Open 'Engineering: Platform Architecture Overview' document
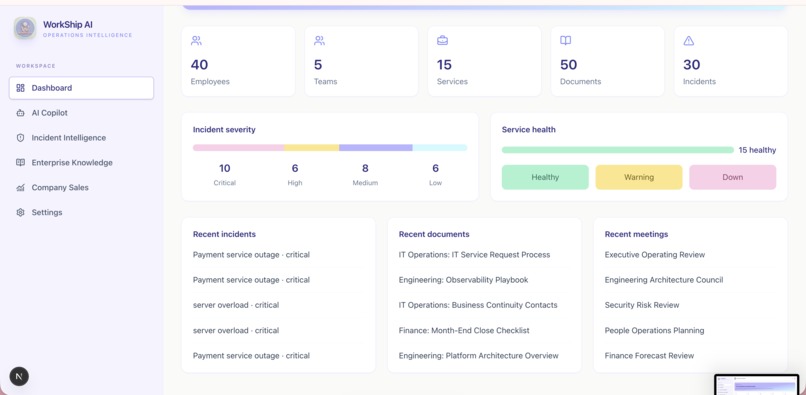This screenshot has width=806, height=395. (x=479, y=355)
